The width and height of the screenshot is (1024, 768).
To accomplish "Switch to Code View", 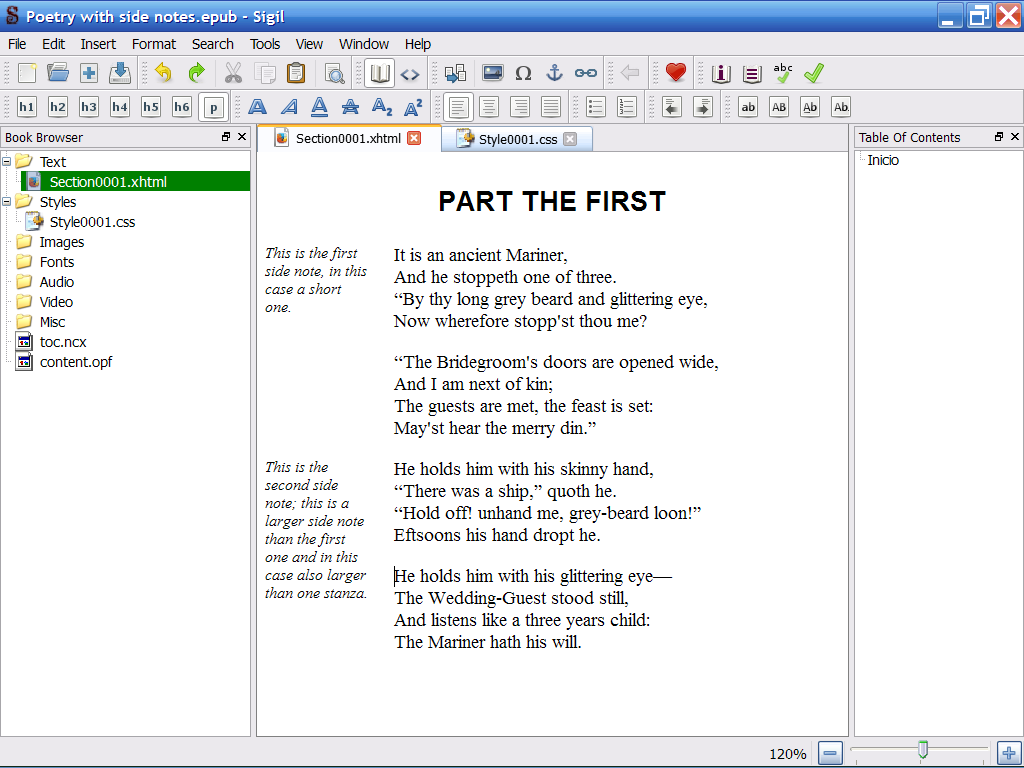I will [410, 73].
